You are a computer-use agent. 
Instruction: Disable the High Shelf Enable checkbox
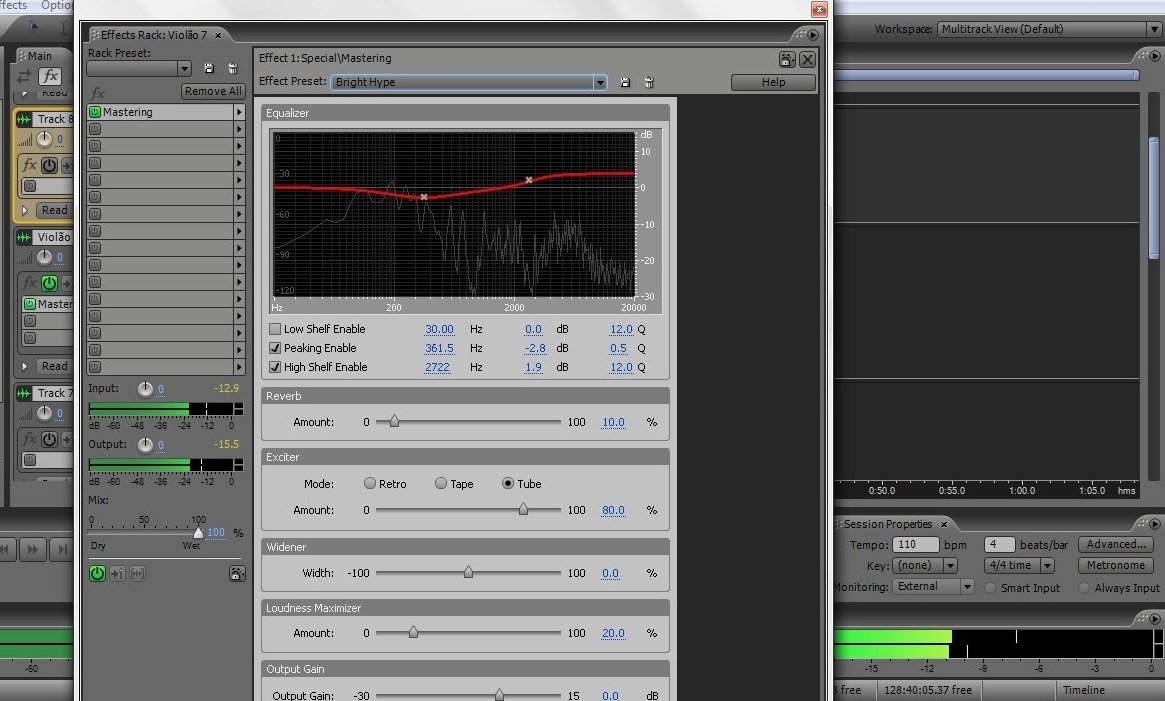(275, 367)
